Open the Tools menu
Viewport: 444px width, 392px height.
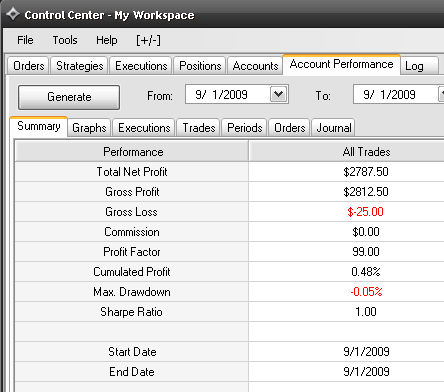point(65,40)
